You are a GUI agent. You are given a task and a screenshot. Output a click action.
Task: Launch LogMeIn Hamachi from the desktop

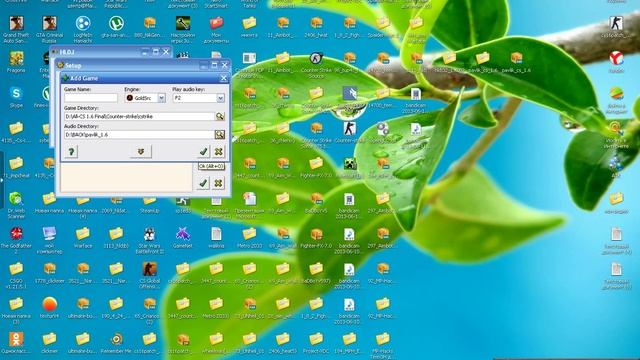(83, 23)
